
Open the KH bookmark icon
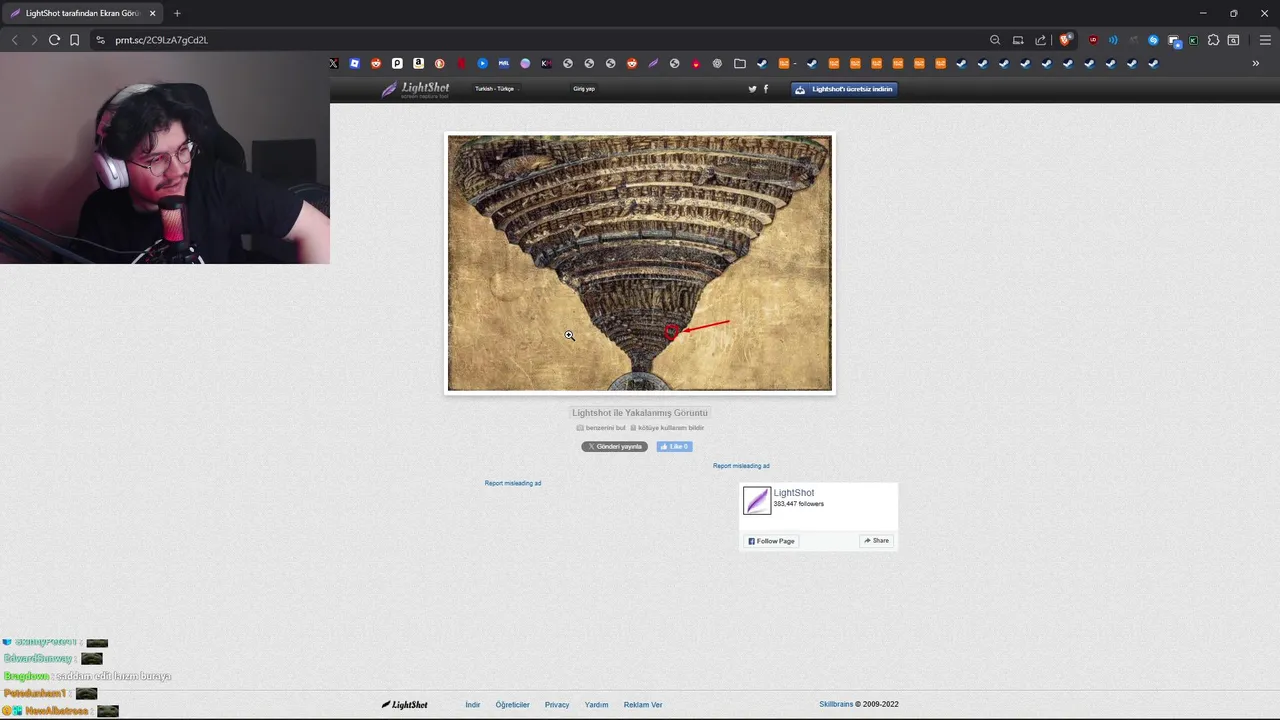click(x=546, y=63)
